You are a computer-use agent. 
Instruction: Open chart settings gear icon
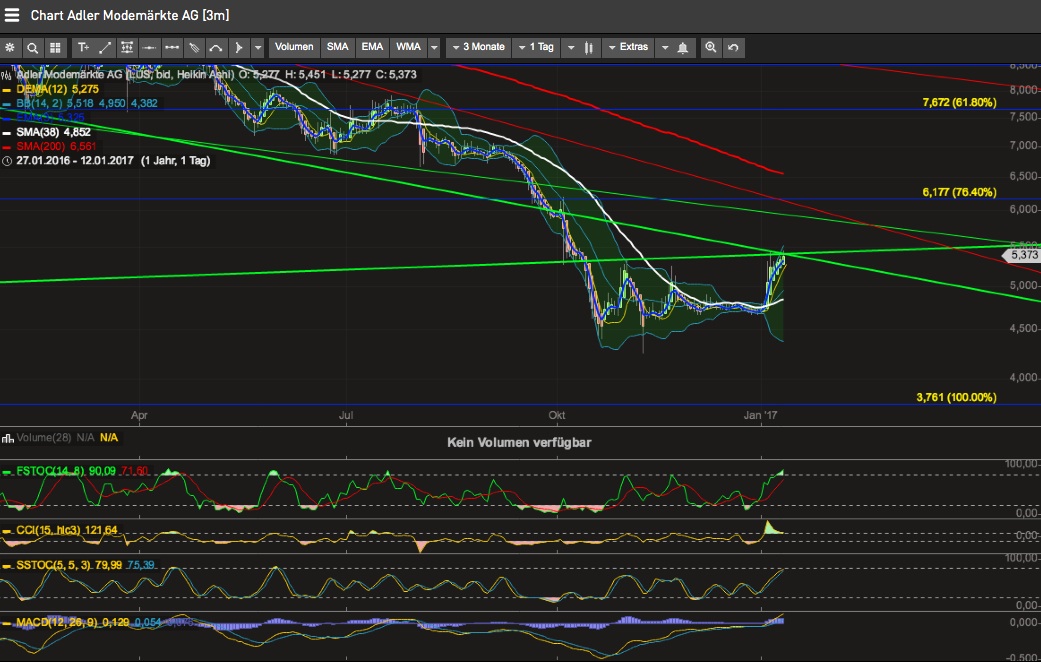pos(11,47)
